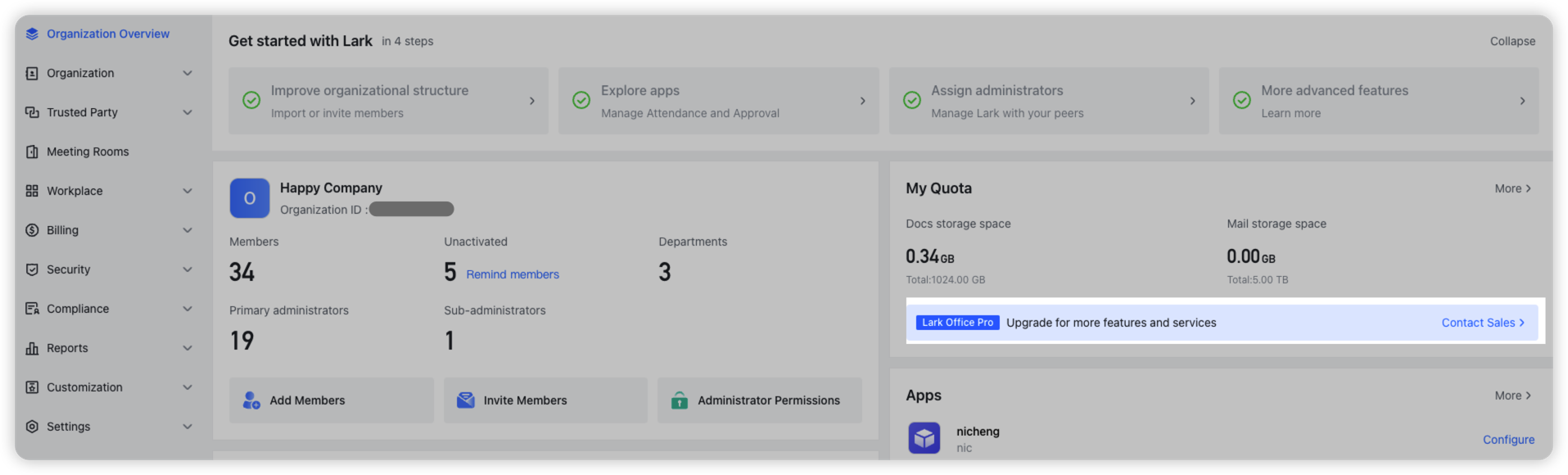Open the Improve organizational structure step card

point(388,101)
